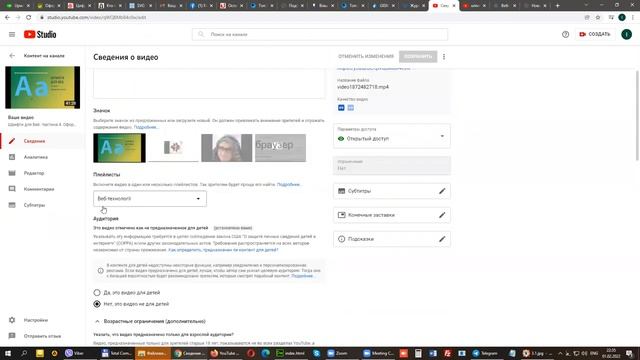Screen dimensions: 640x360
Task: Reload the page with refresh icon
Action: 29,18
